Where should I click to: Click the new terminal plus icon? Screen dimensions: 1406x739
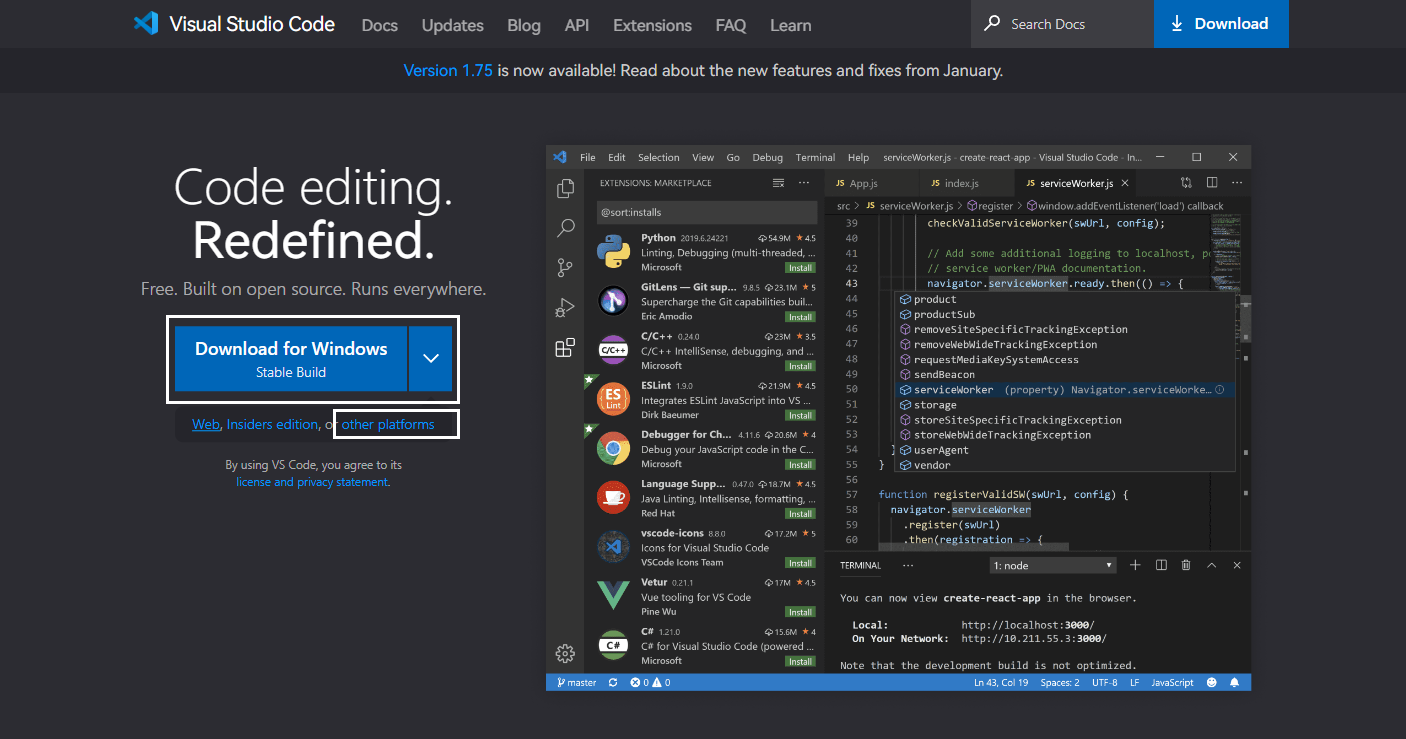(x=1135, y=565)
